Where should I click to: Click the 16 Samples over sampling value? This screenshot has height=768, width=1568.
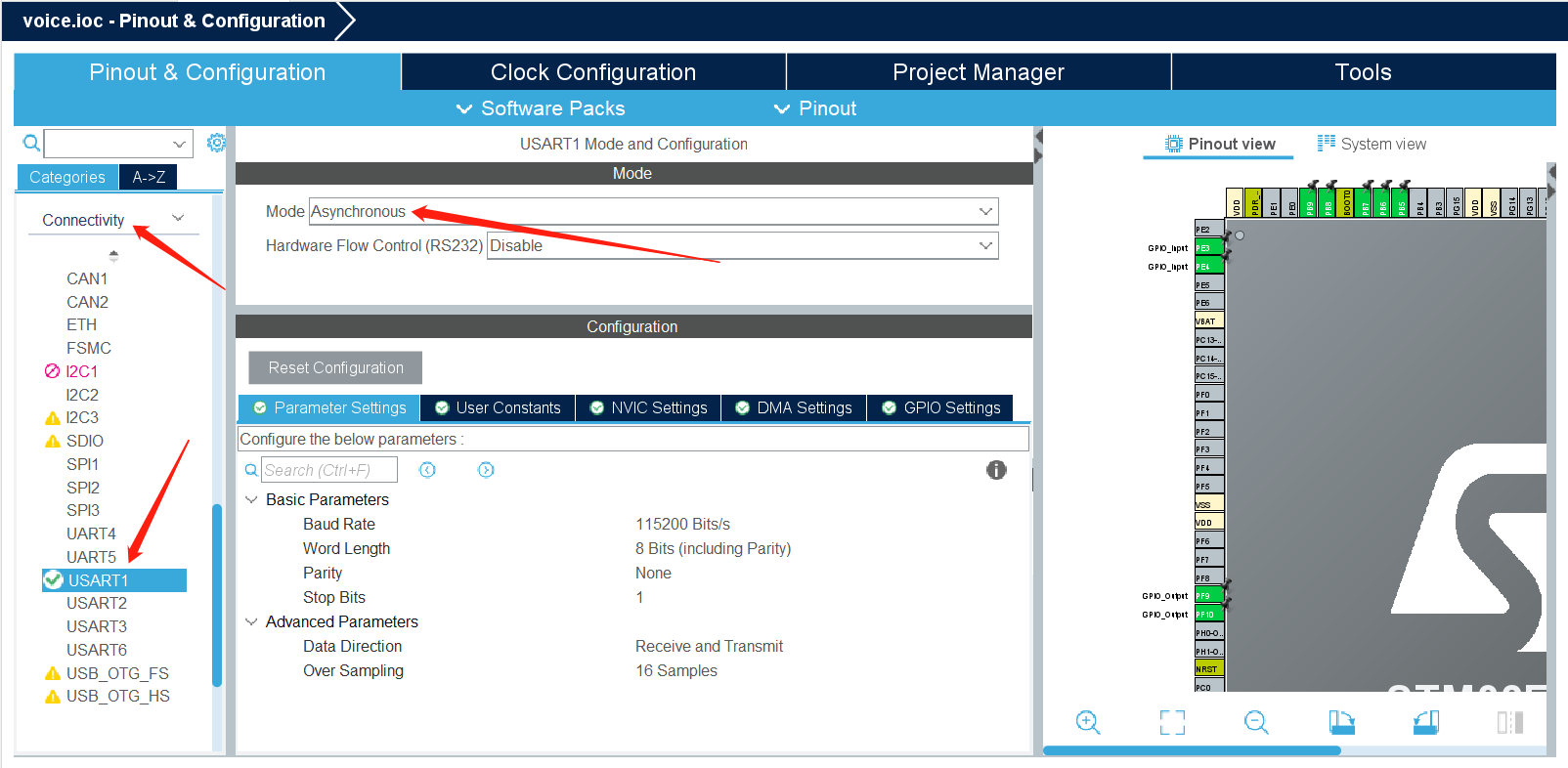click(x=675, y=670)
